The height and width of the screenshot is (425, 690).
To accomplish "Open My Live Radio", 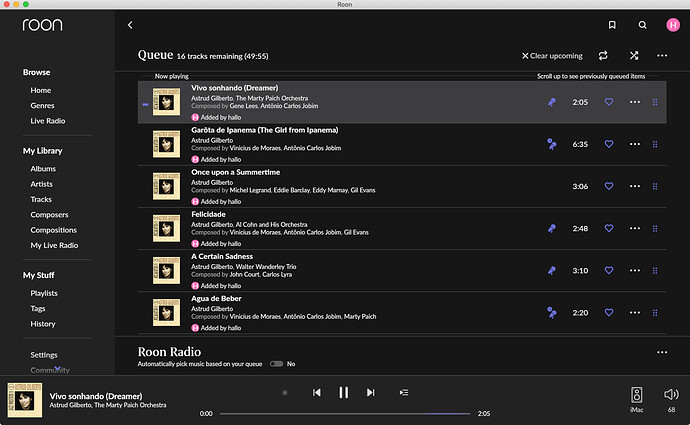I will (54, 245).
